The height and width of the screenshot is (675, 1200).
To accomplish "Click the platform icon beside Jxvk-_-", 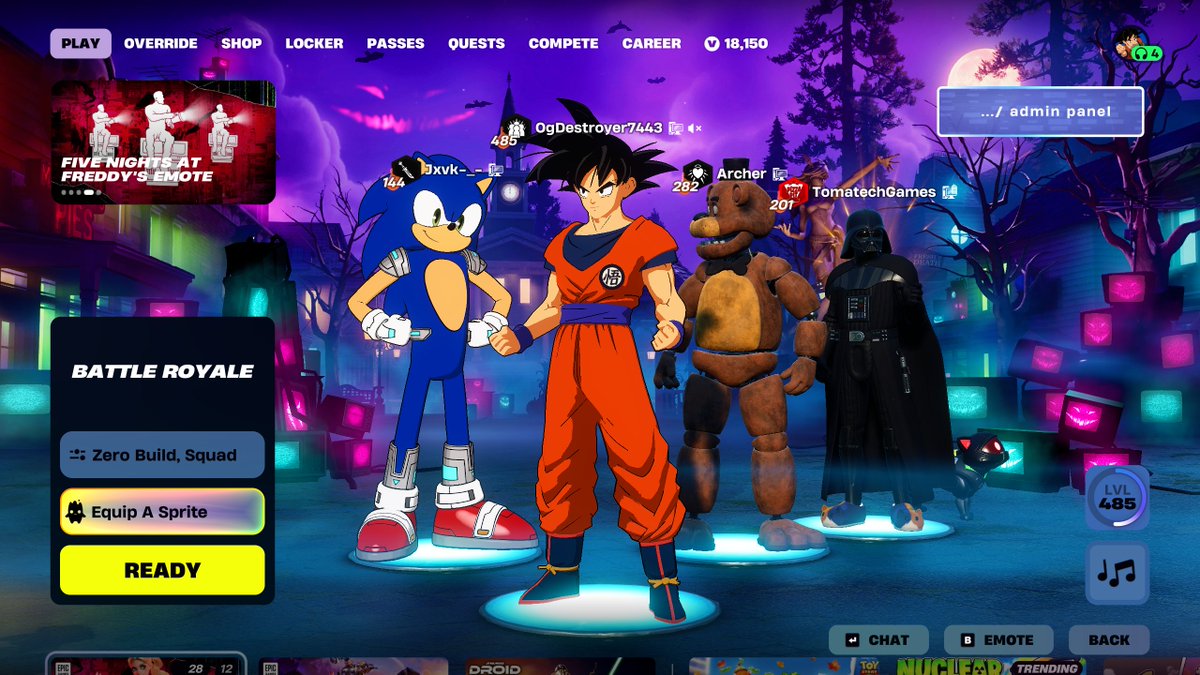I will (x=495, y=170).
